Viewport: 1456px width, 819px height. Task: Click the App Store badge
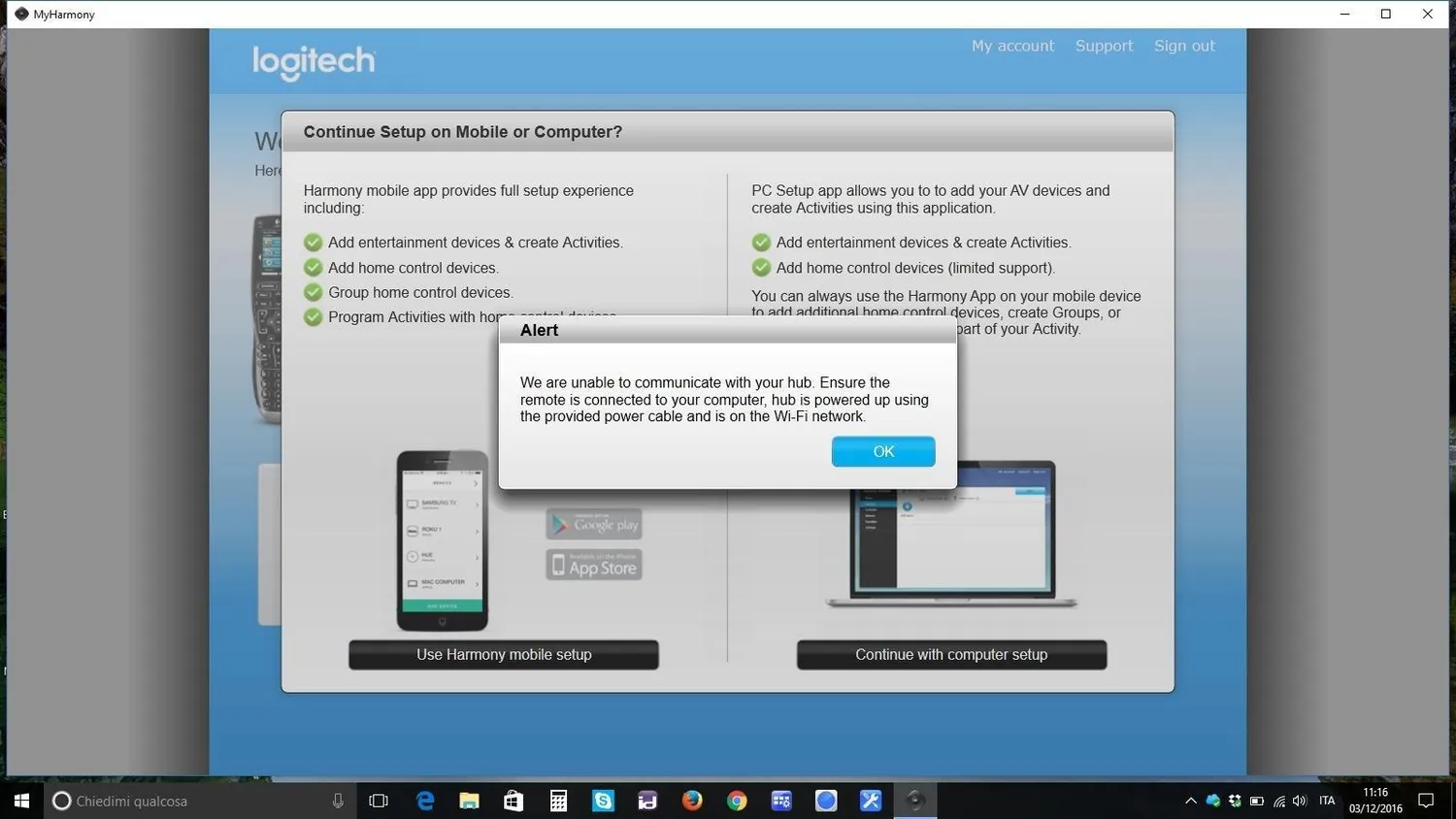point(594,565)
